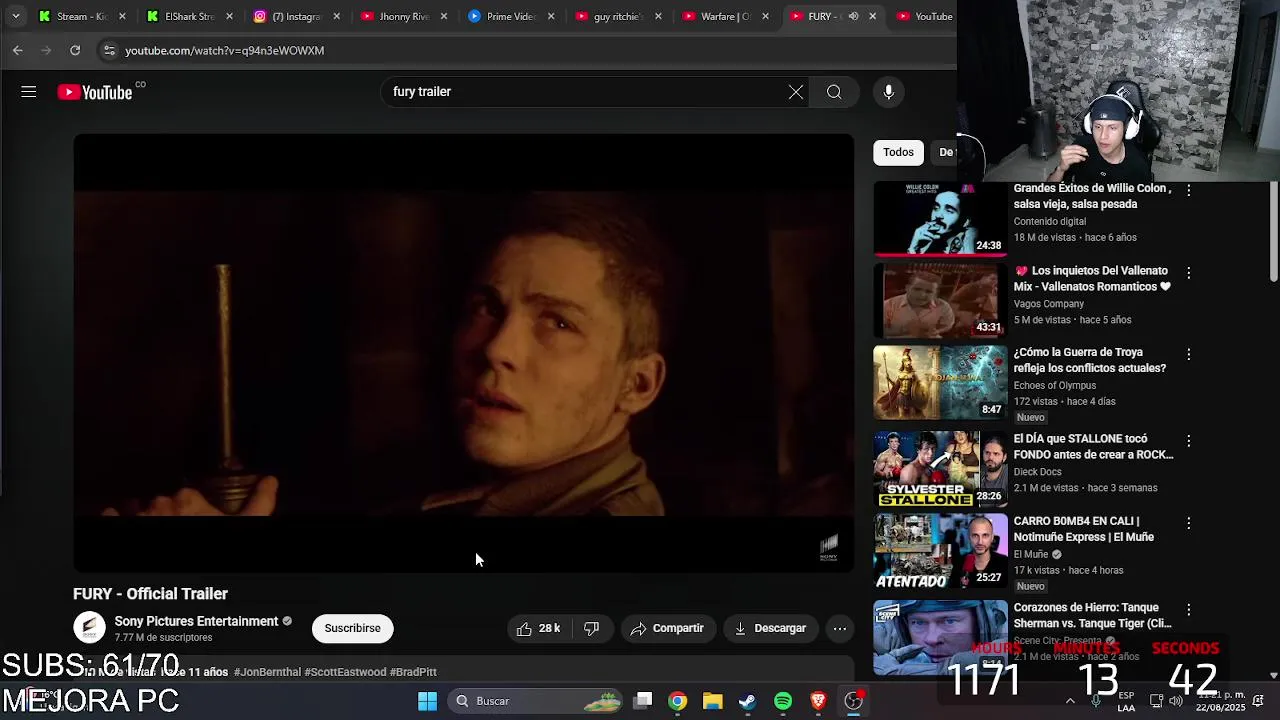The image size is (1280, 720).
Task: Open Spotify from taskbar
Action: [x=783, y=701]
